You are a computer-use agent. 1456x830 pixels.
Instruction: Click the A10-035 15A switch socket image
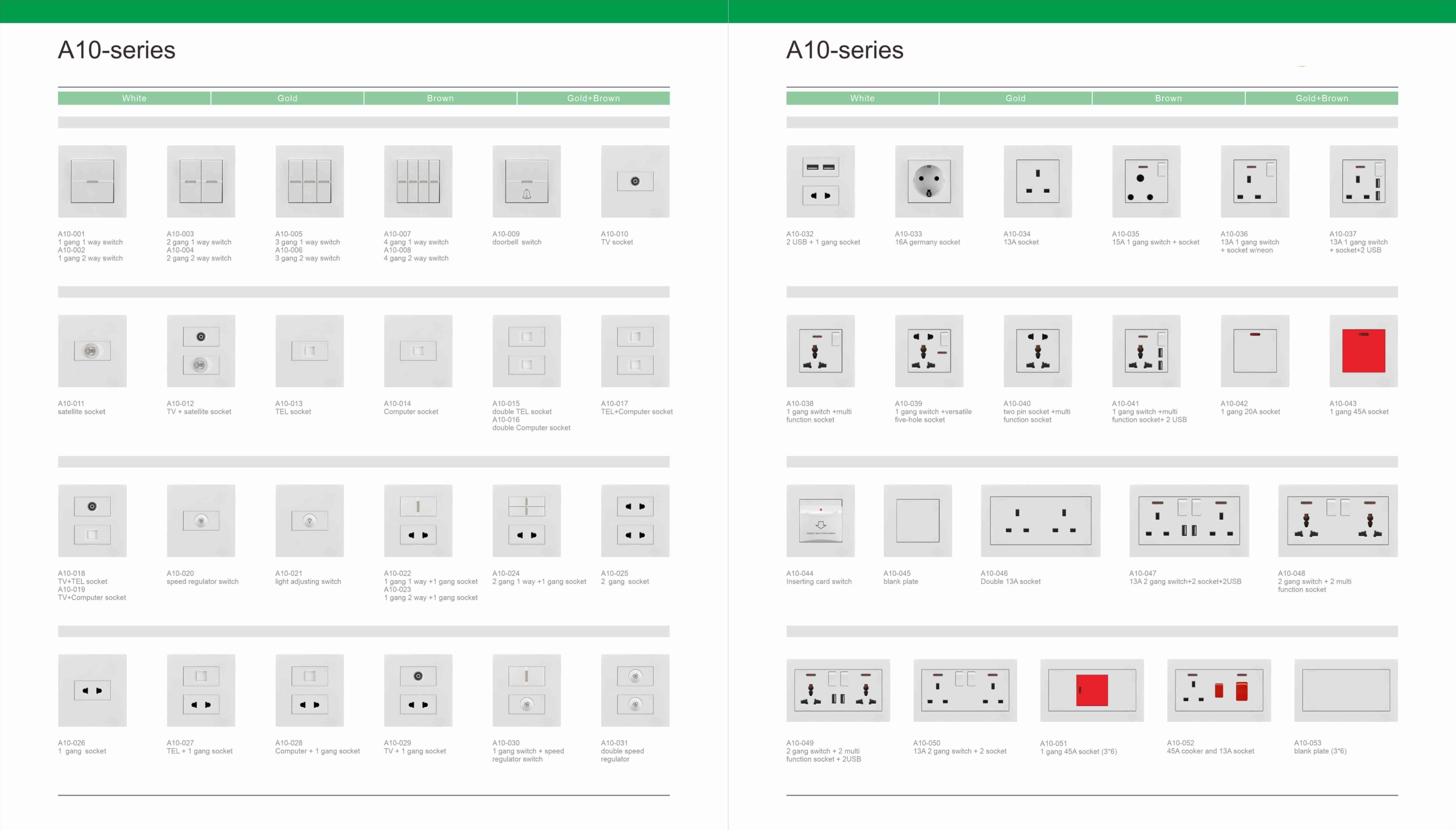tap(1146, 181)
